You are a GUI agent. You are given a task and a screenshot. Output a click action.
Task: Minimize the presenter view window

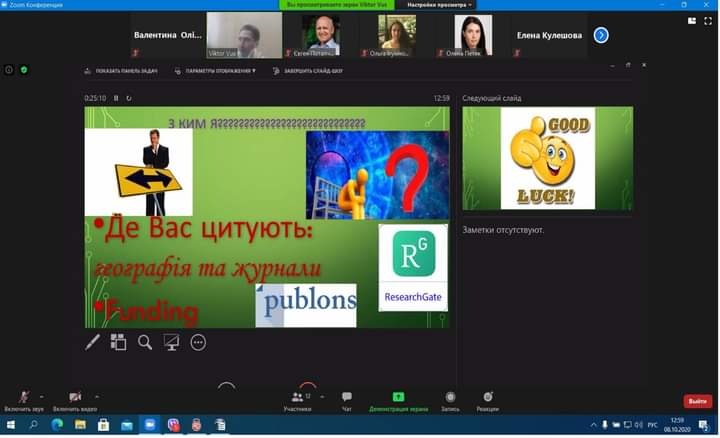(612, 65)
